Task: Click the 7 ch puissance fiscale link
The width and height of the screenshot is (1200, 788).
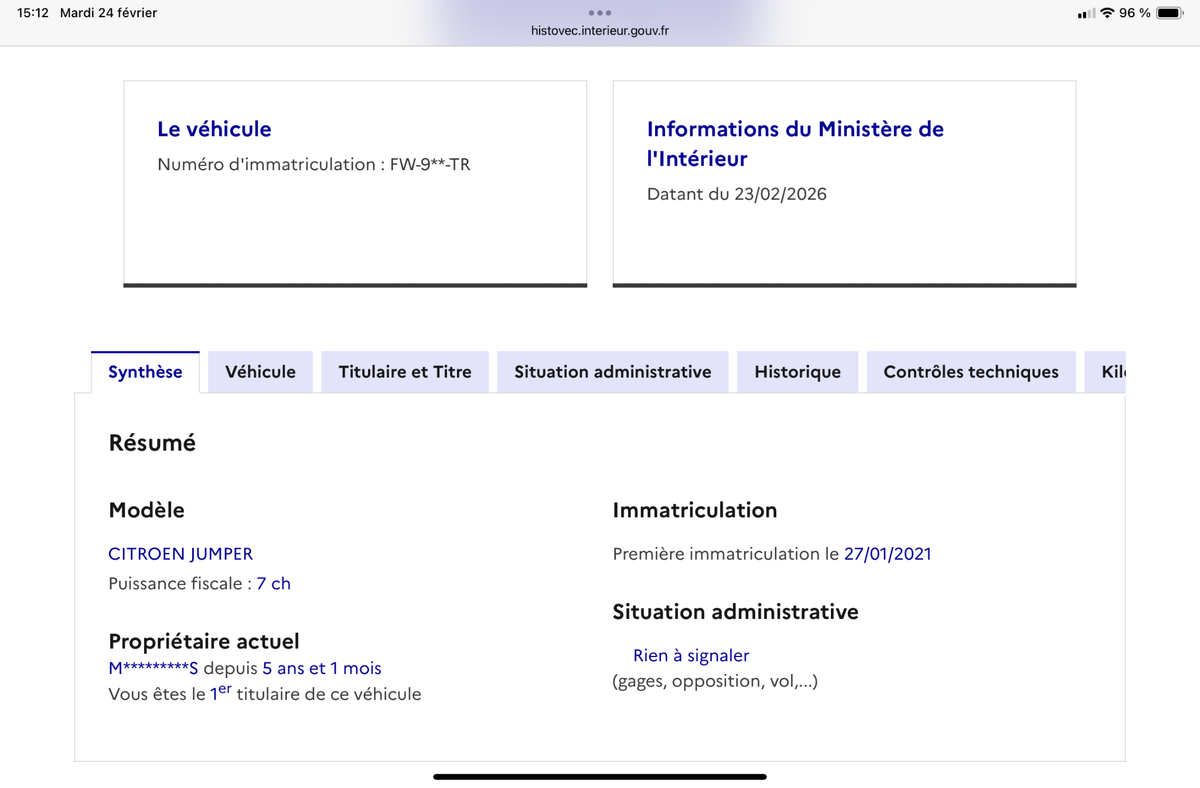Action: coord(274,583)
